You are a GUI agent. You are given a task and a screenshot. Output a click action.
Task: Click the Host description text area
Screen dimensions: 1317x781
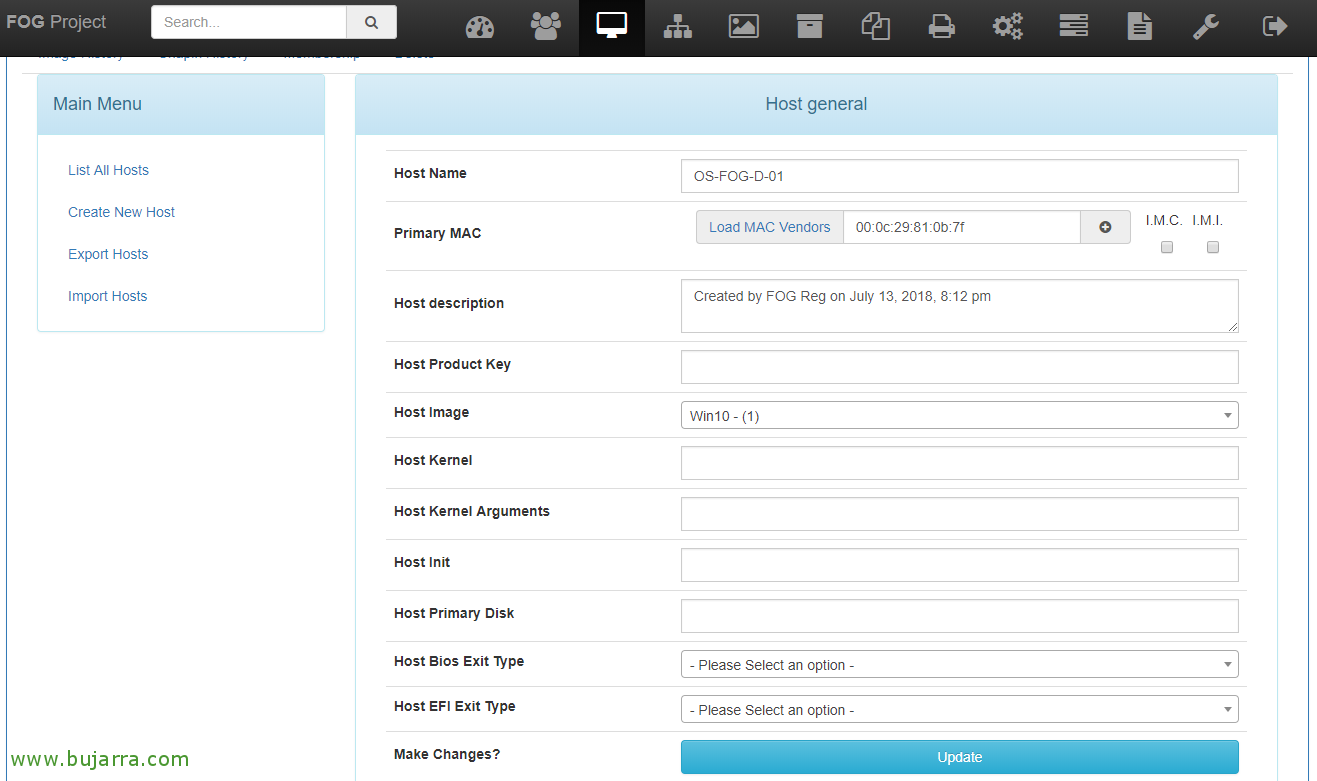coord(960,306)
